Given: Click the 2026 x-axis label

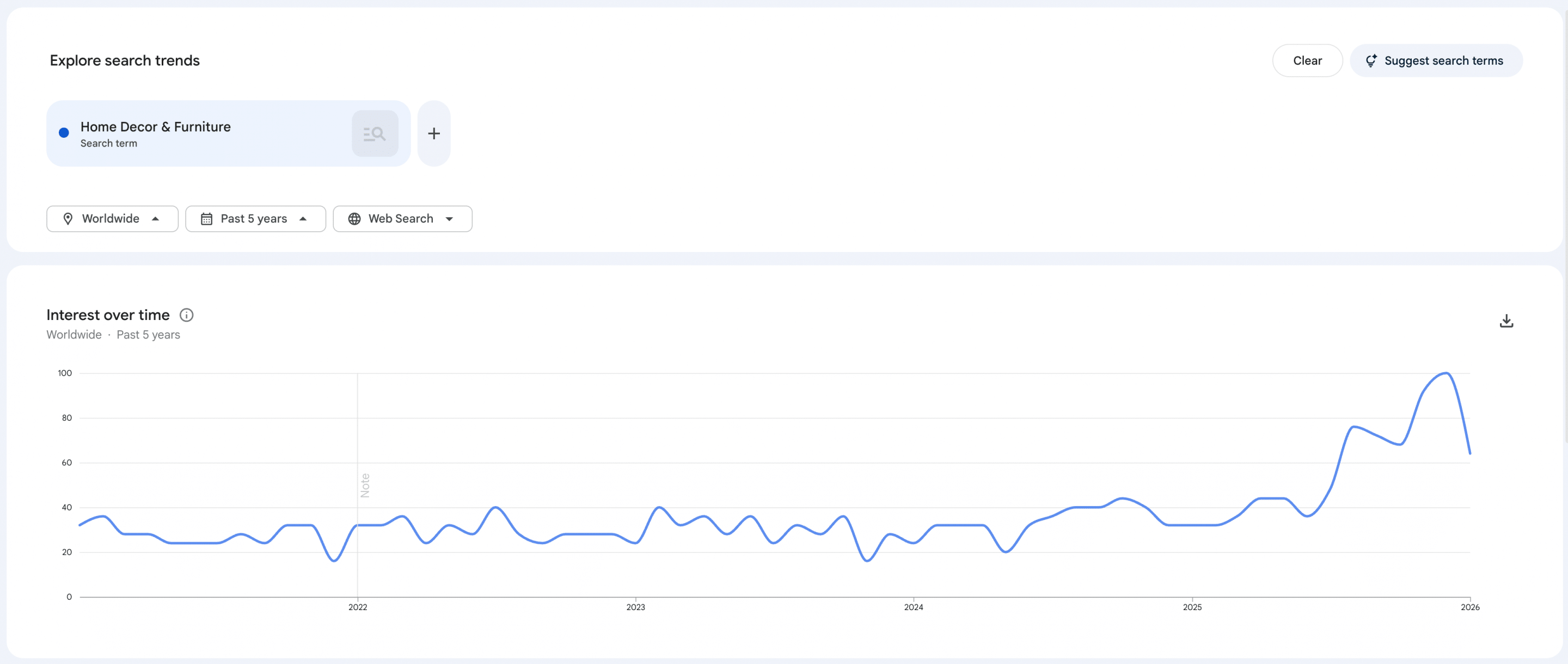Looking at the screenshot, I should [x=1469, y=607].
